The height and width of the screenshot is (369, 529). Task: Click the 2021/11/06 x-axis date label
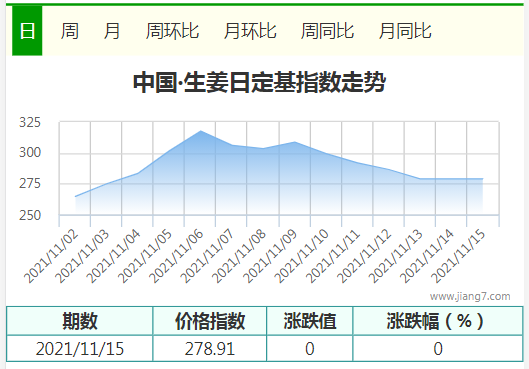click(176, 256)
